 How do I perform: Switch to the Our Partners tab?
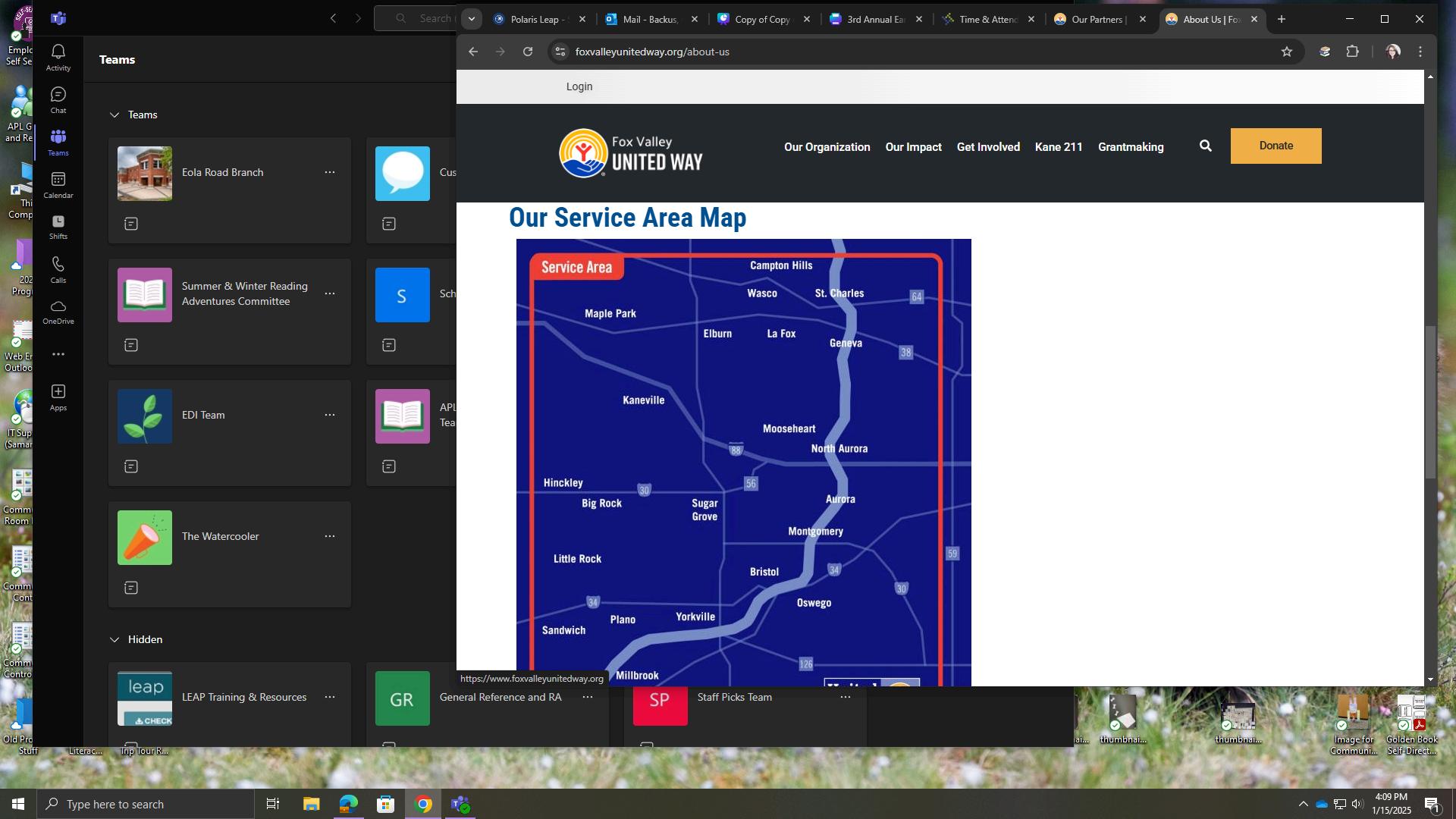pyautogui.click(x=1098, y=20)
